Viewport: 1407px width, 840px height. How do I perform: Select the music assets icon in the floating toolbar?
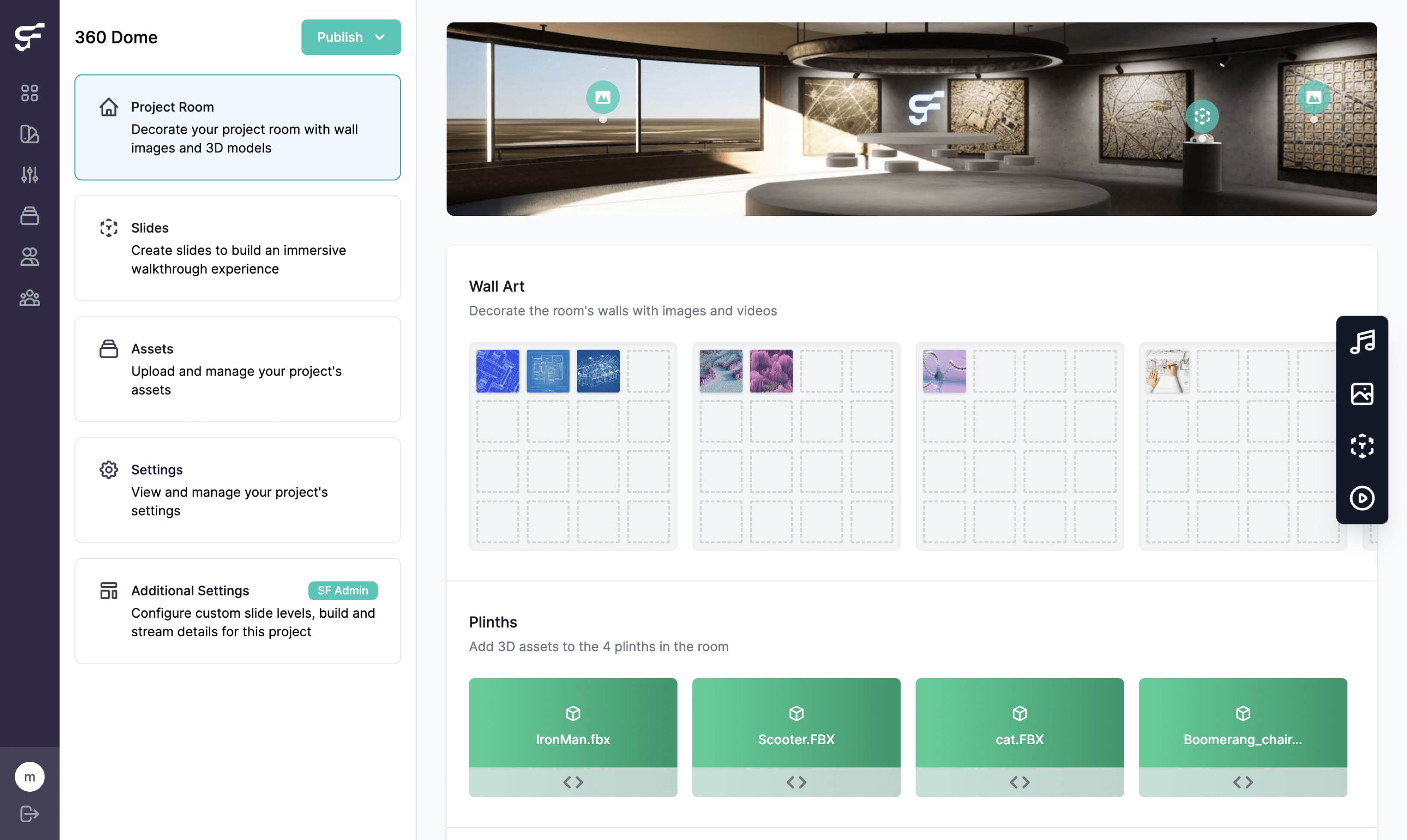(1362, 341)
